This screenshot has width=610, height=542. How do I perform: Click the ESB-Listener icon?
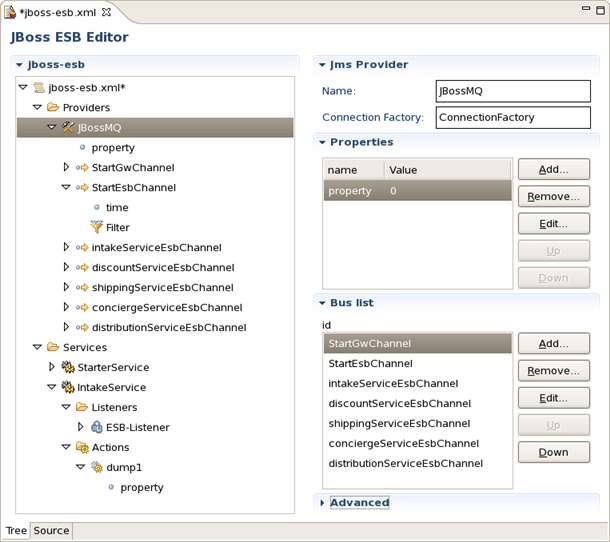coord(96,427)
